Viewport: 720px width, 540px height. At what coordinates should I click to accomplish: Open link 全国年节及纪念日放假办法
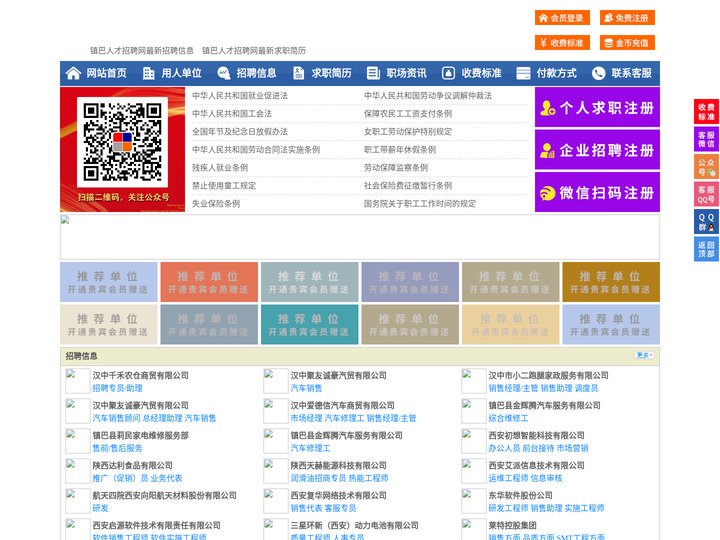pos(240,131)
